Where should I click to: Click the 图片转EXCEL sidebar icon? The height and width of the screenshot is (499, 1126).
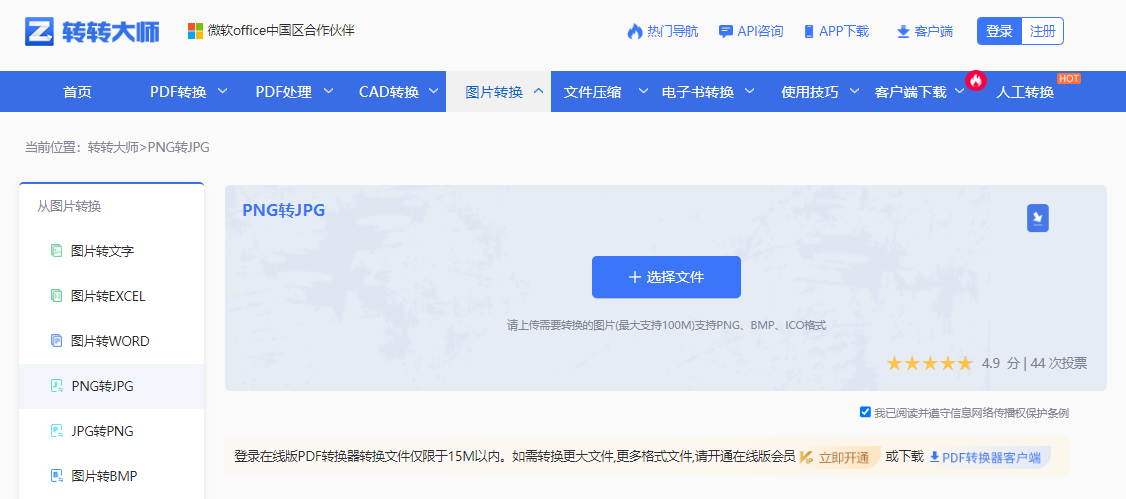point(57,296)
